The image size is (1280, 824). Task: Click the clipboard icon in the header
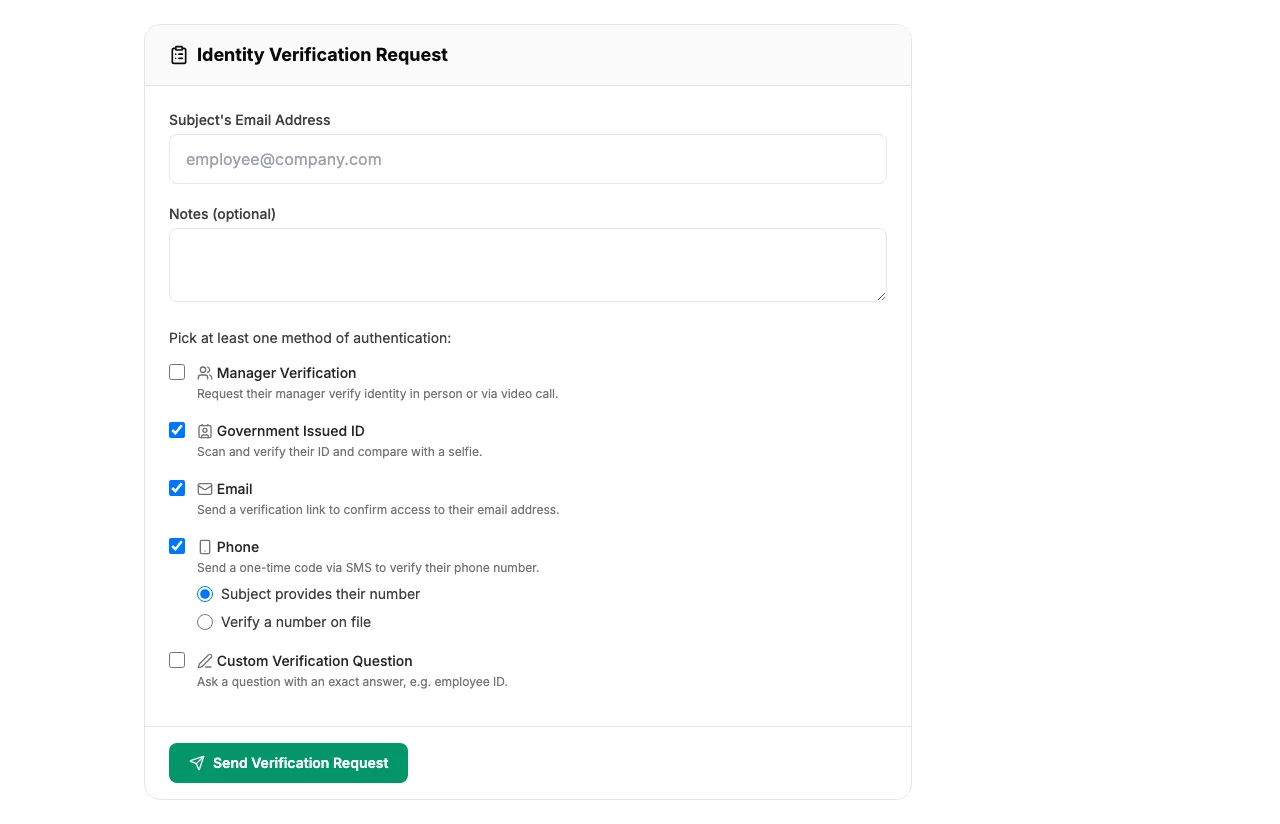[179, 55]
